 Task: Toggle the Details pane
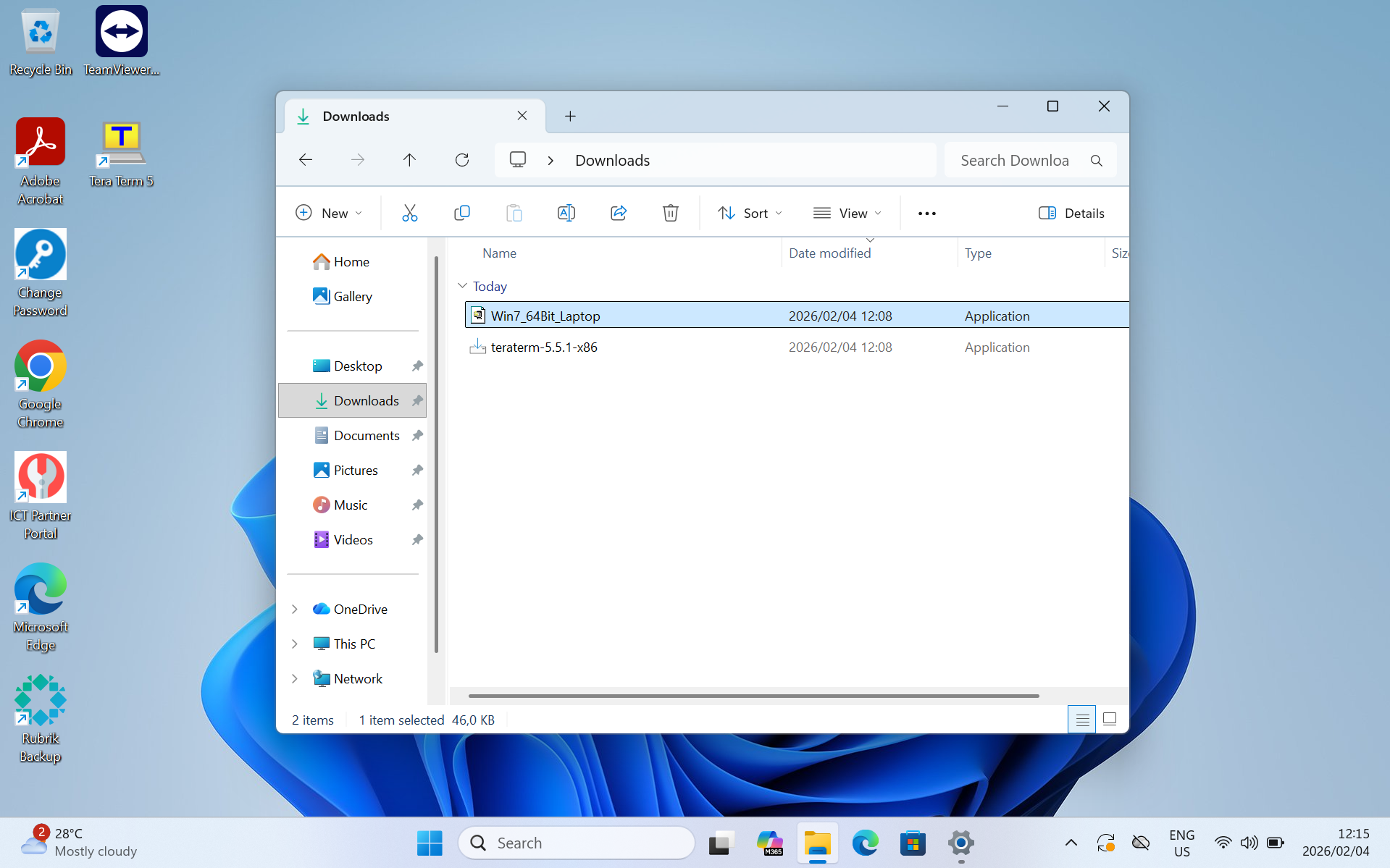[1071, 213]
